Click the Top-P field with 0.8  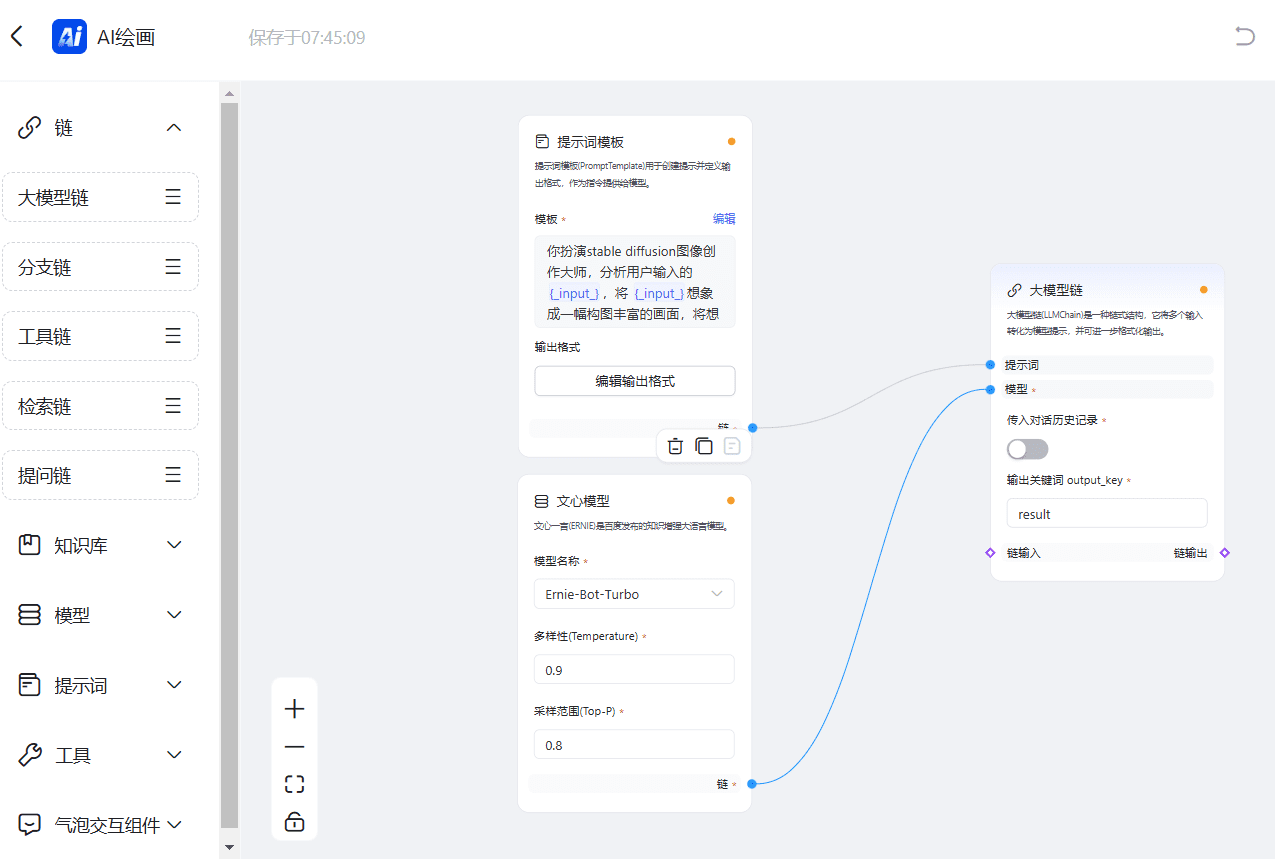[634, 745]
